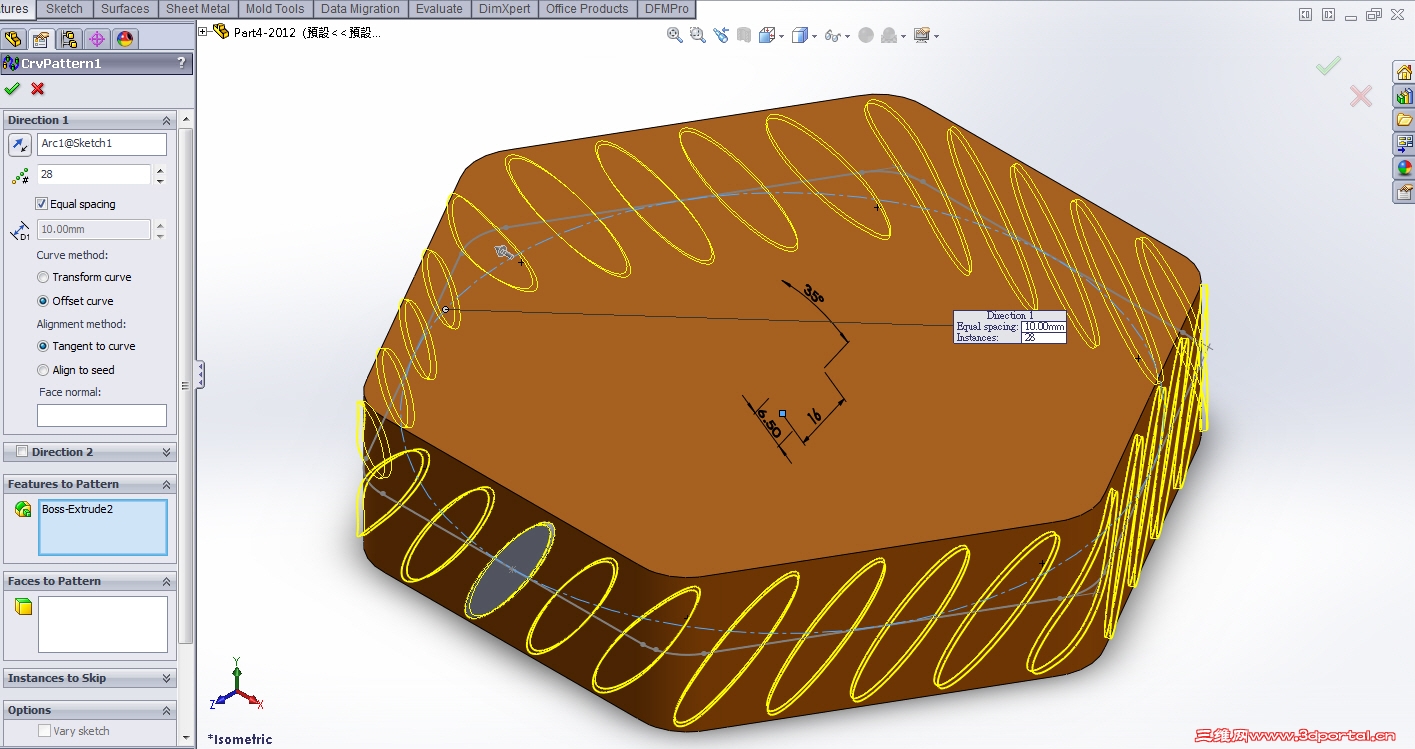Open the Evaluate tab

point(440,9)
